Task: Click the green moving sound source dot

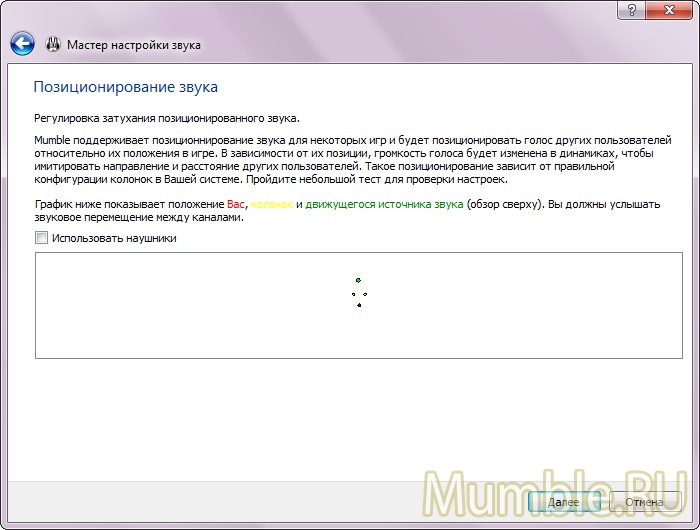Action: pyautogui.click(x=358, y=281)
